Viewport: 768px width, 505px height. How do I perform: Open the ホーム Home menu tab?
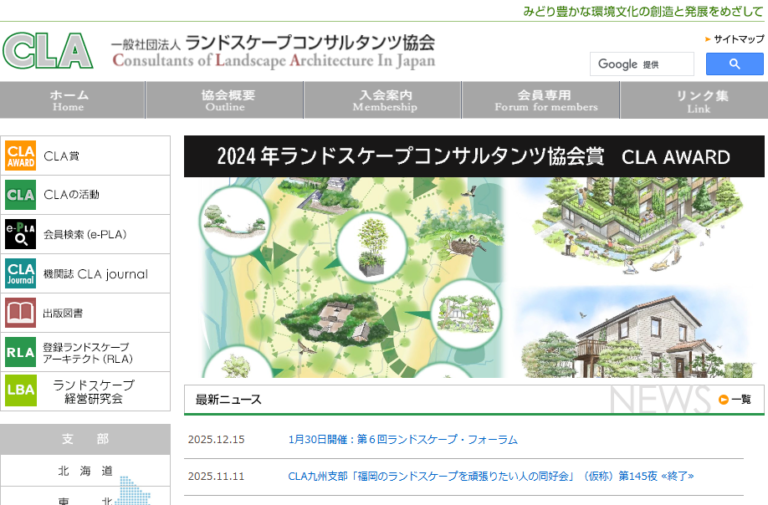[69, 100]
